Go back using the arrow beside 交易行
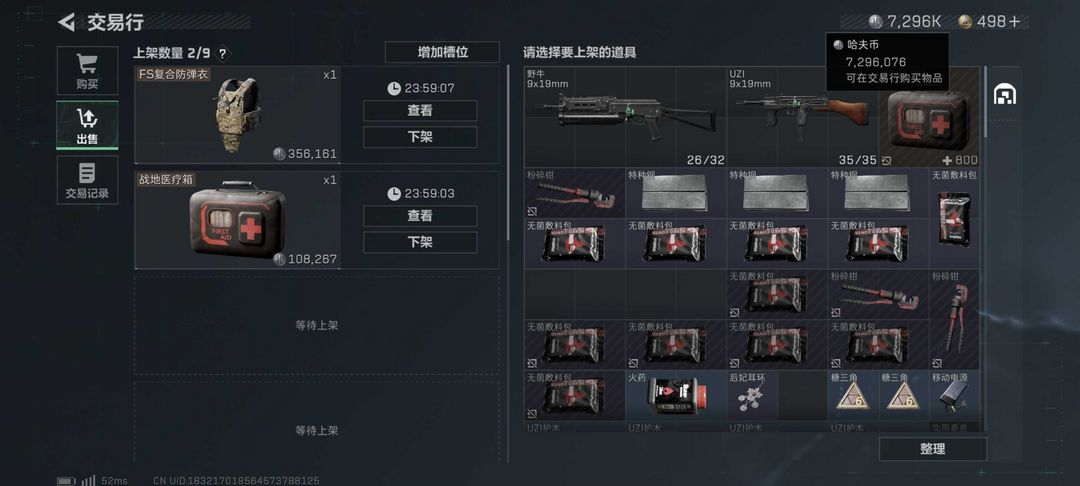 pyautogui.click(x=67, y=22)
